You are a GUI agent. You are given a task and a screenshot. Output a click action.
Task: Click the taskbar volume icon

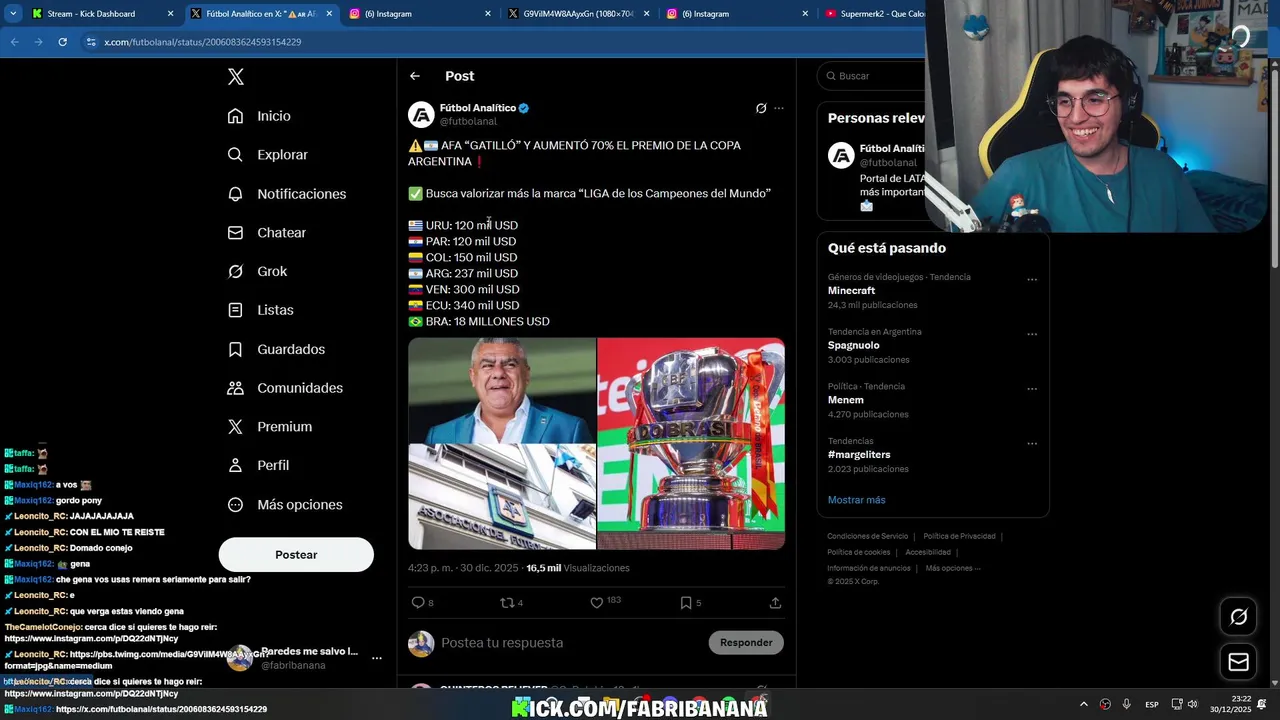[x=1192, y=704]
